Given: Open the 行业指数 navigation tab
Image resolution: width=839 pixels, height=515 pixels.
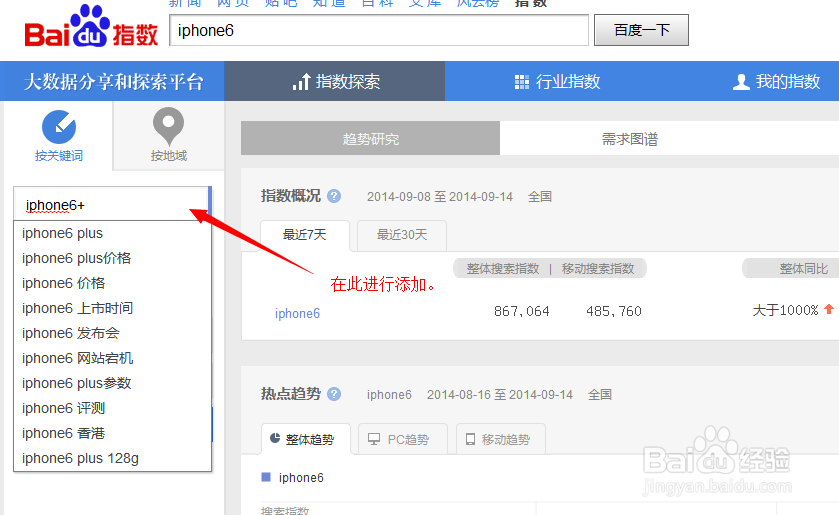Looking at the screenshot, I should pos(557,81).
